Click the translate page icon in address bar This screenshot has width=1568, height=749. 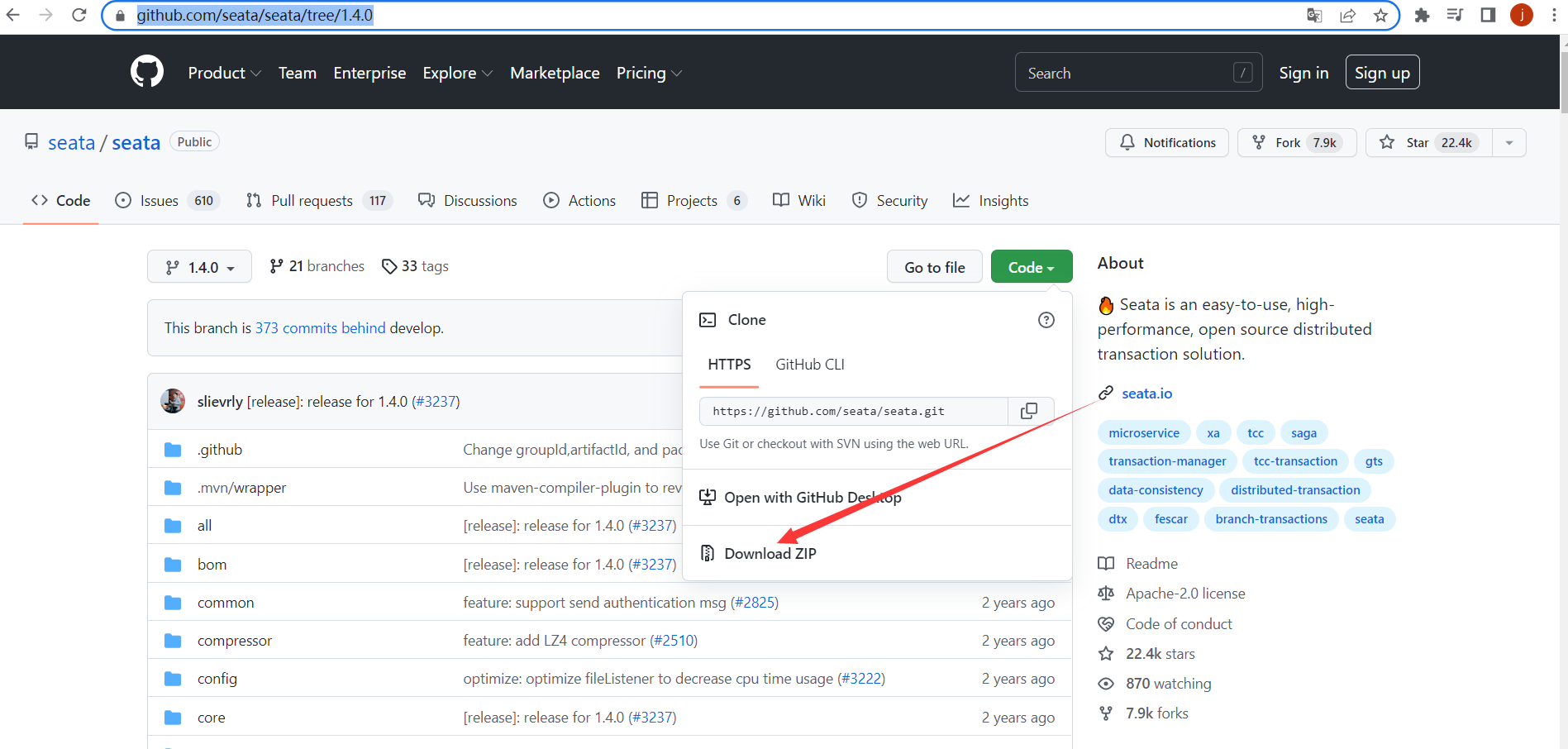coord(1314,15)
